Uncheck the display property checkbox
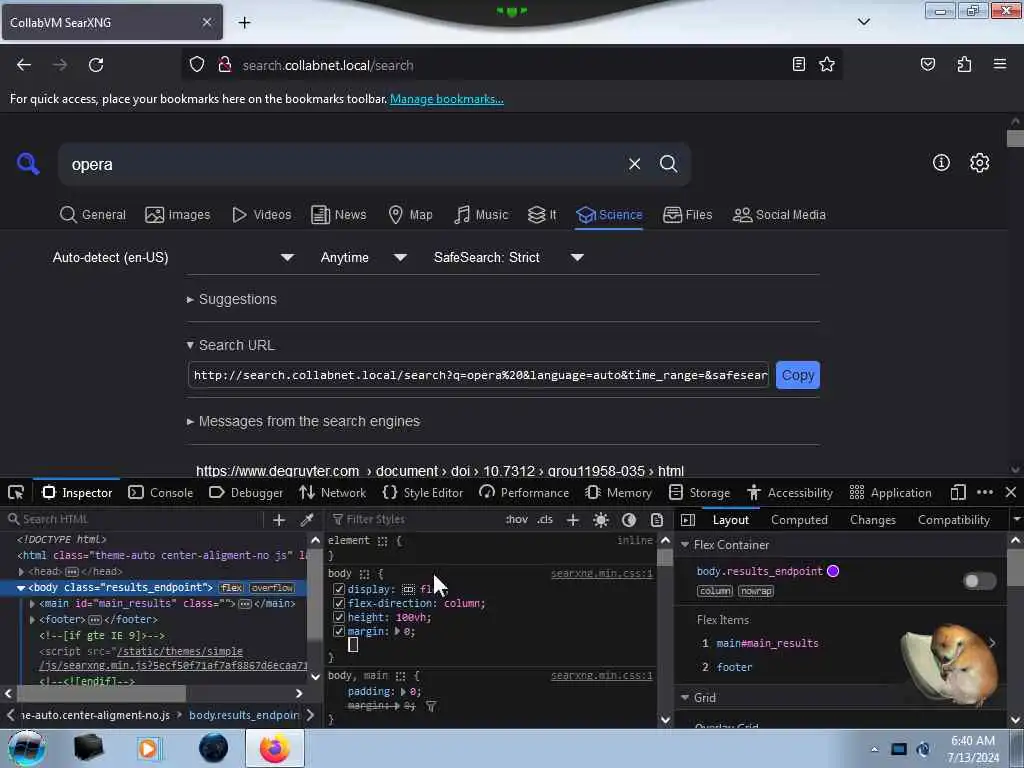Image resolution: width=1024 pixels, height=768 pixels. click(x=338, y=589)
